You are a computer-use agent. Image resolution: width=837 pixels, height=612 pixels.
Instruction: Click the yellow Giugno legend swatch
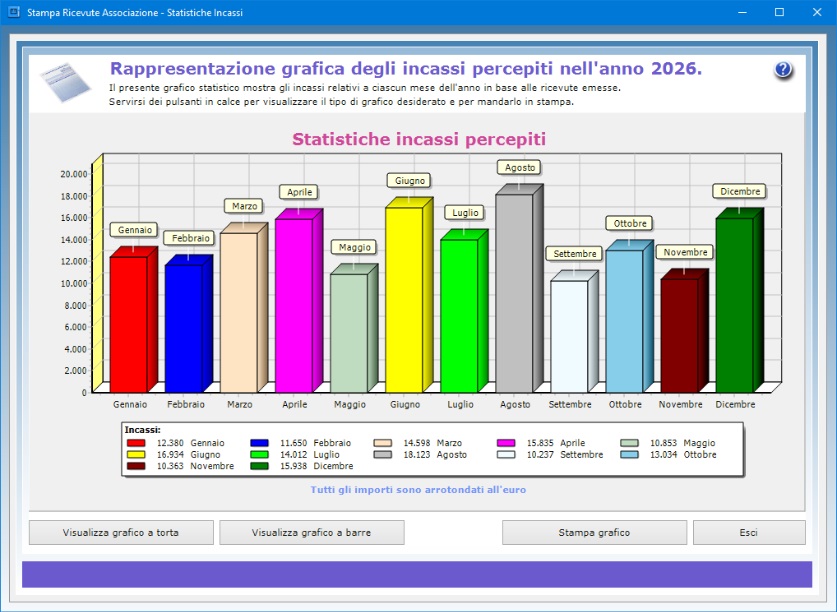coord(136,454)
